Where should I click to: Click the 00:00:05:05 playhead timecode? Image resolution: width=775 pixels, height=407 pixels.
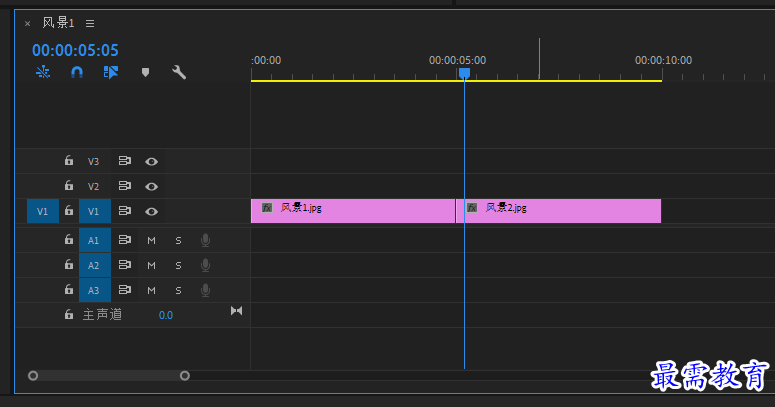75,50
